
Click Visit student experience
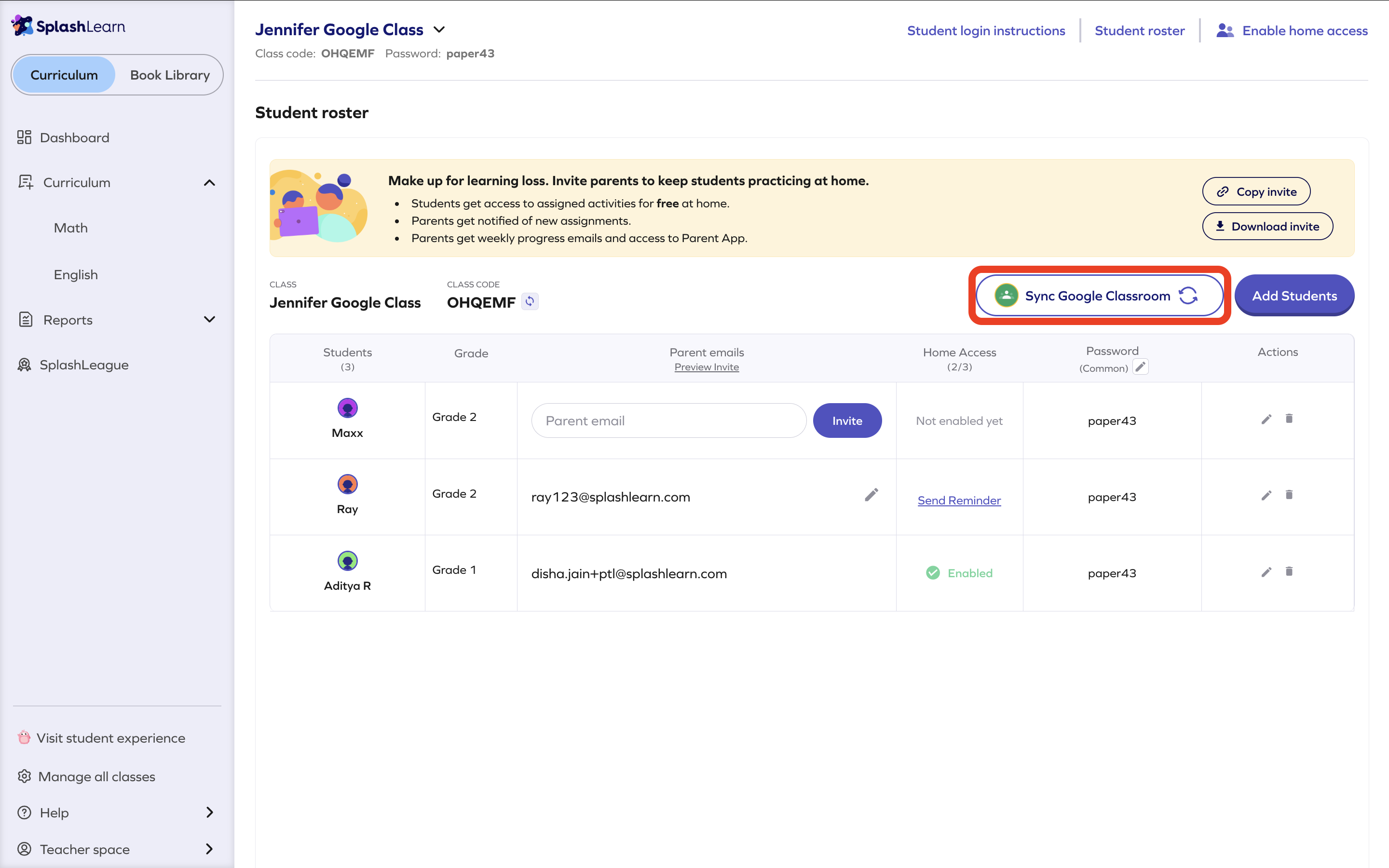coord(110,738)
